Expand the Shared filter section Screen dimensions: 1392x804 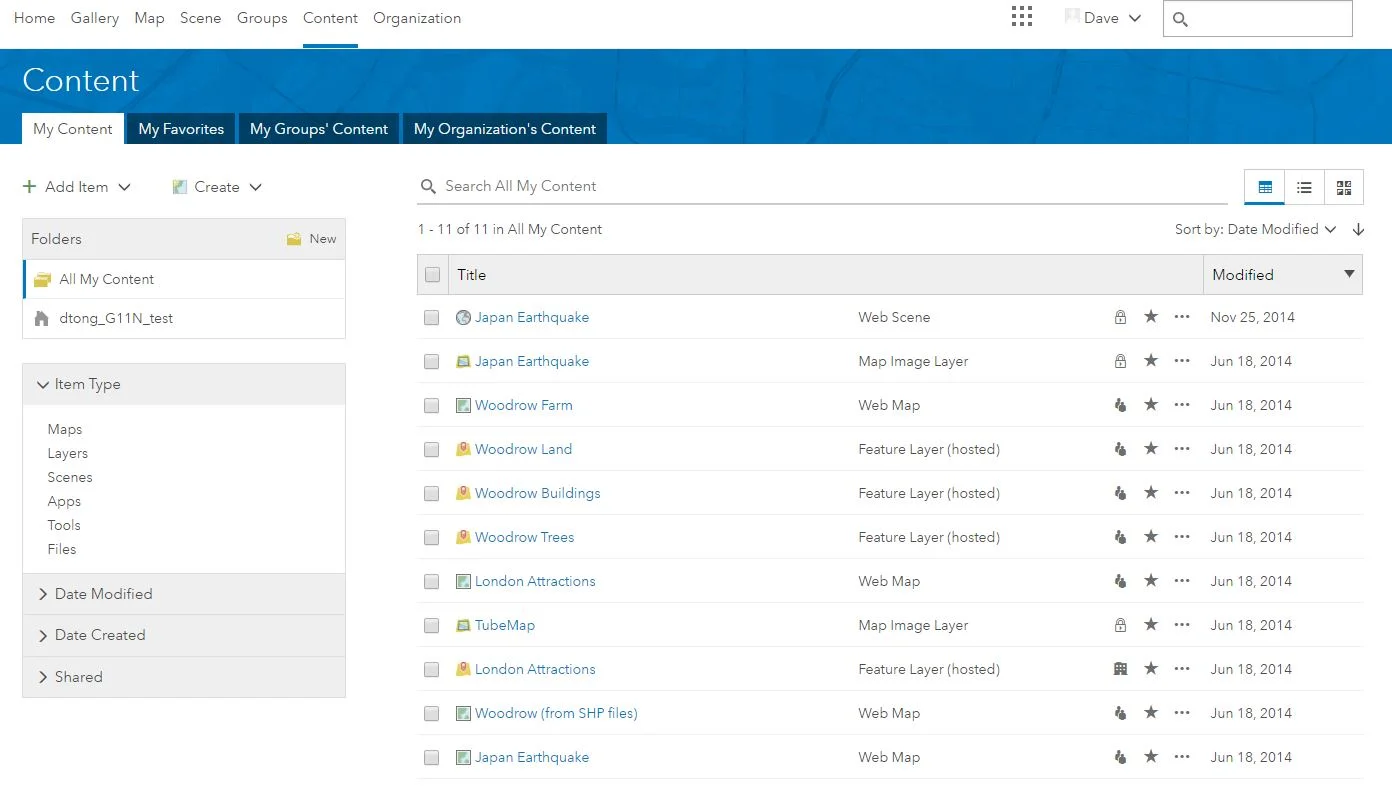(76, 677)
